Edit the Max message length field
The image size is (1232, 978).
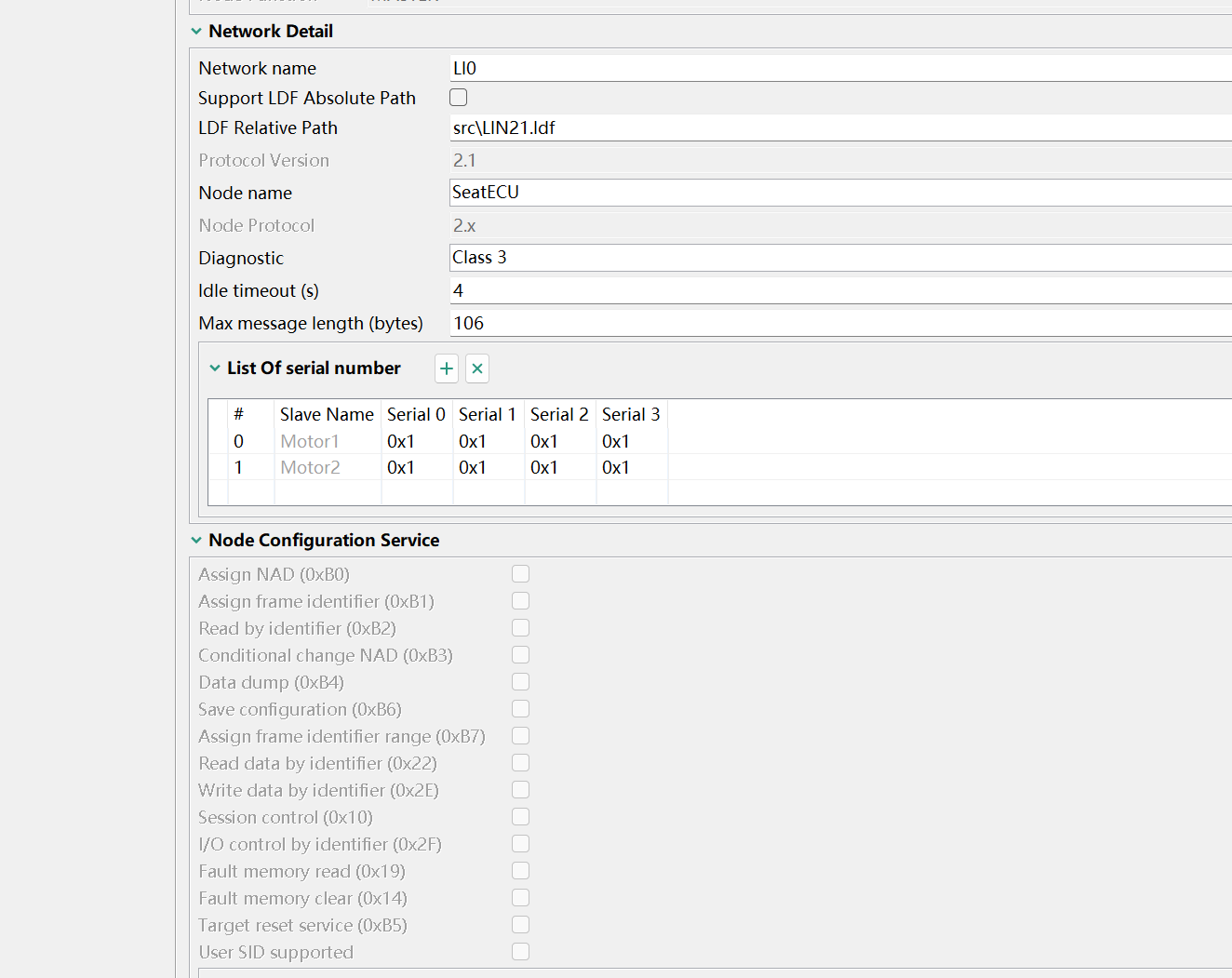[x=837, y=323]
